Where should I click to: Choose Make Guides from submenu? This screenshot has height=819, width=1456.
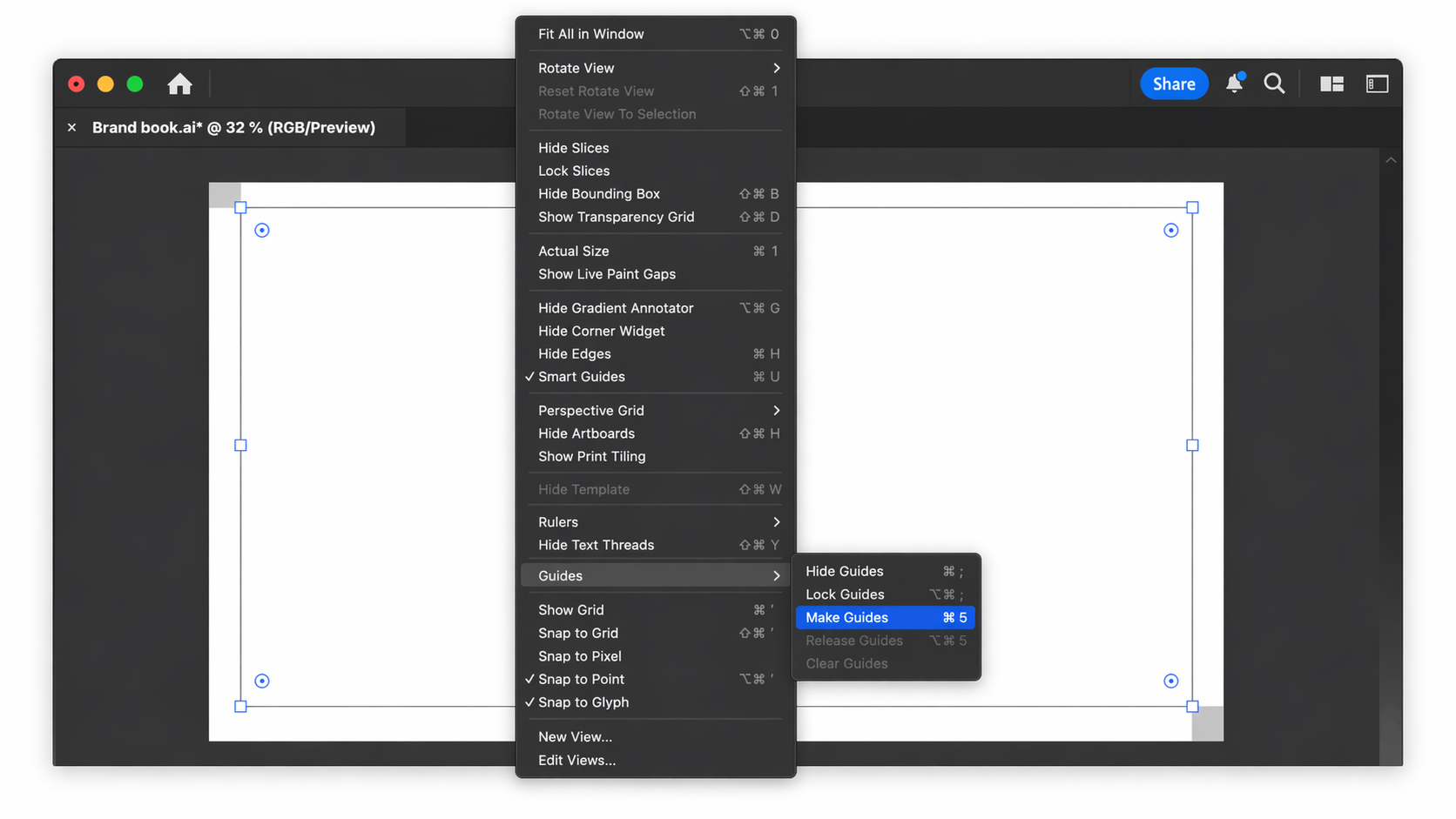pyautogui.click(x=885, y=617)
